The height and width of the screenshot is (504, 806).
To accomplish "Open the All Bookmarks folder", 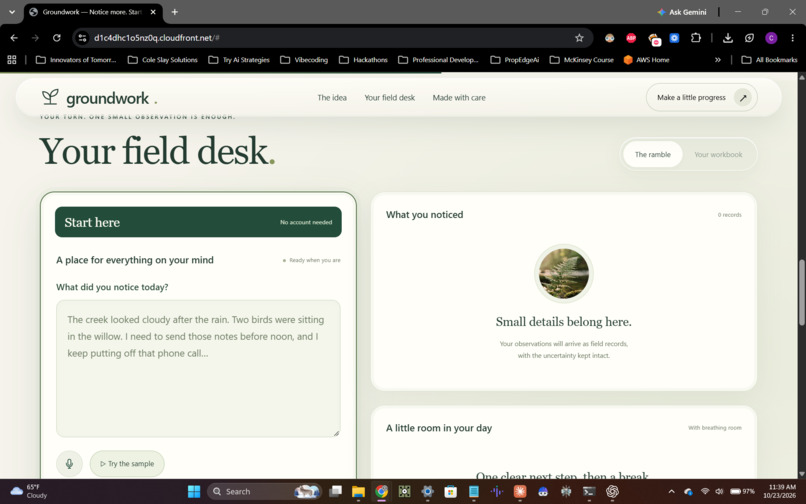I will [769, 60].
